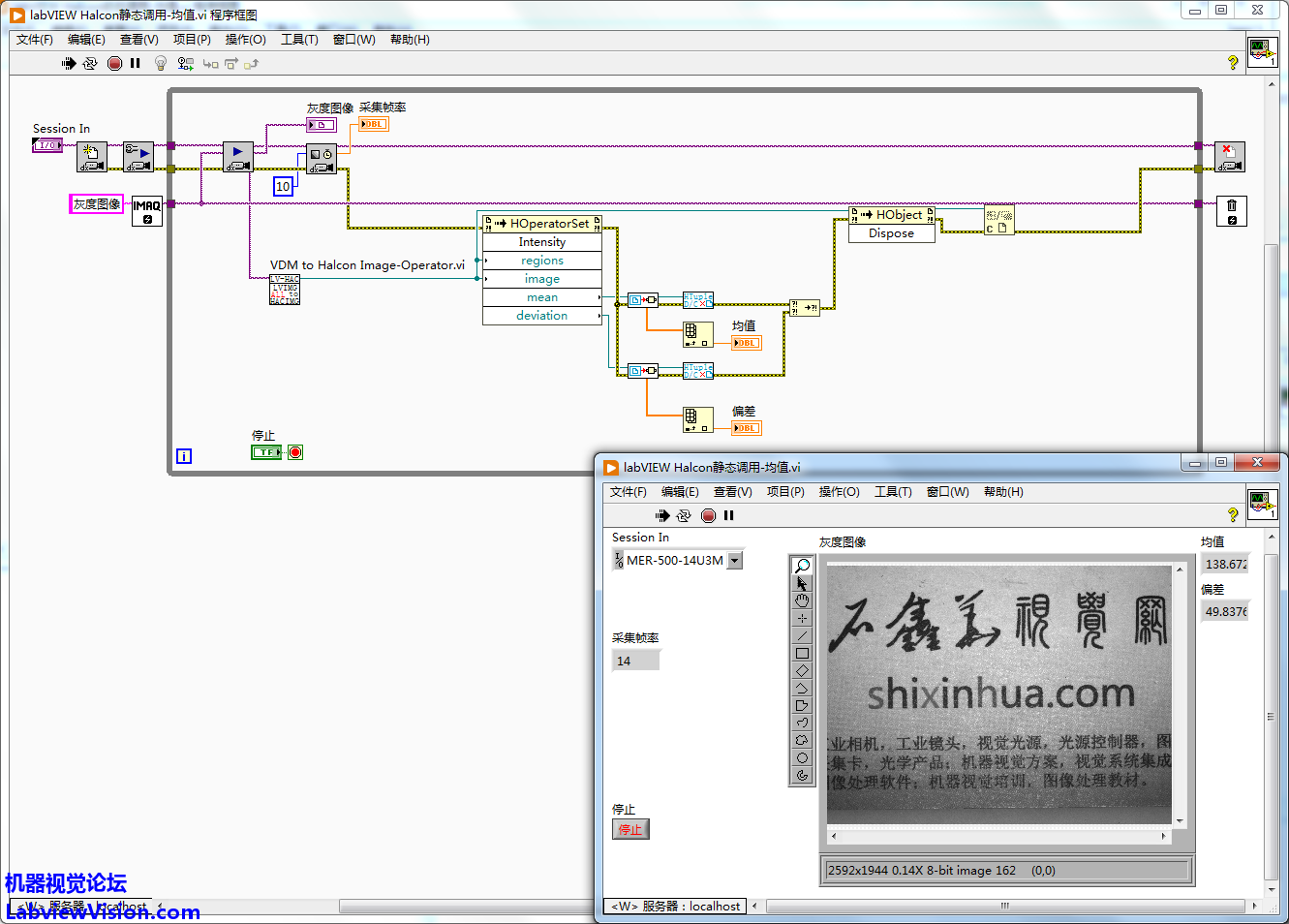Viewport: 1289px width, 924px height.
Task: Click the loop stop condition terminal
Action: click(295, 452)
